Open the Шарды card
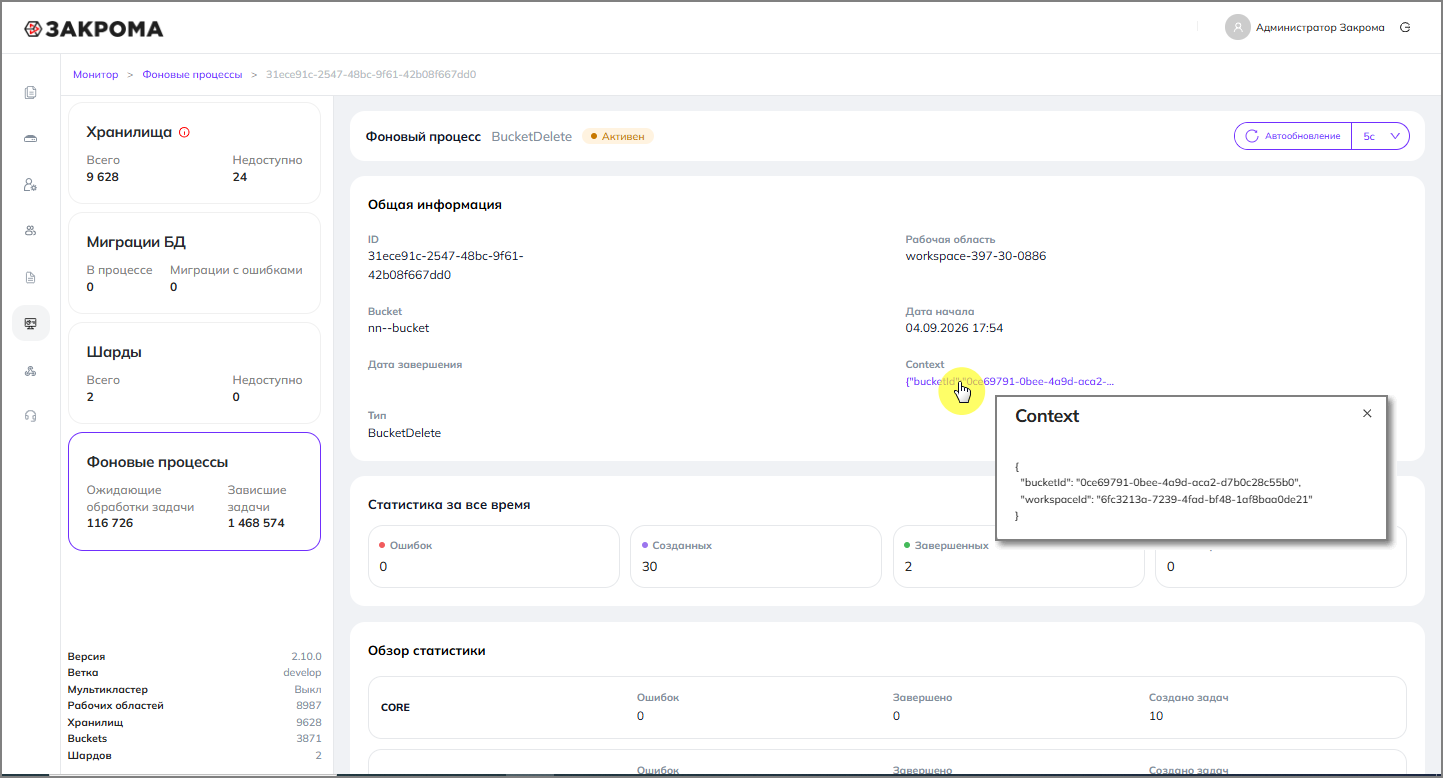Viewport: 1443px width, 778px height. click(x=194, y=372)
